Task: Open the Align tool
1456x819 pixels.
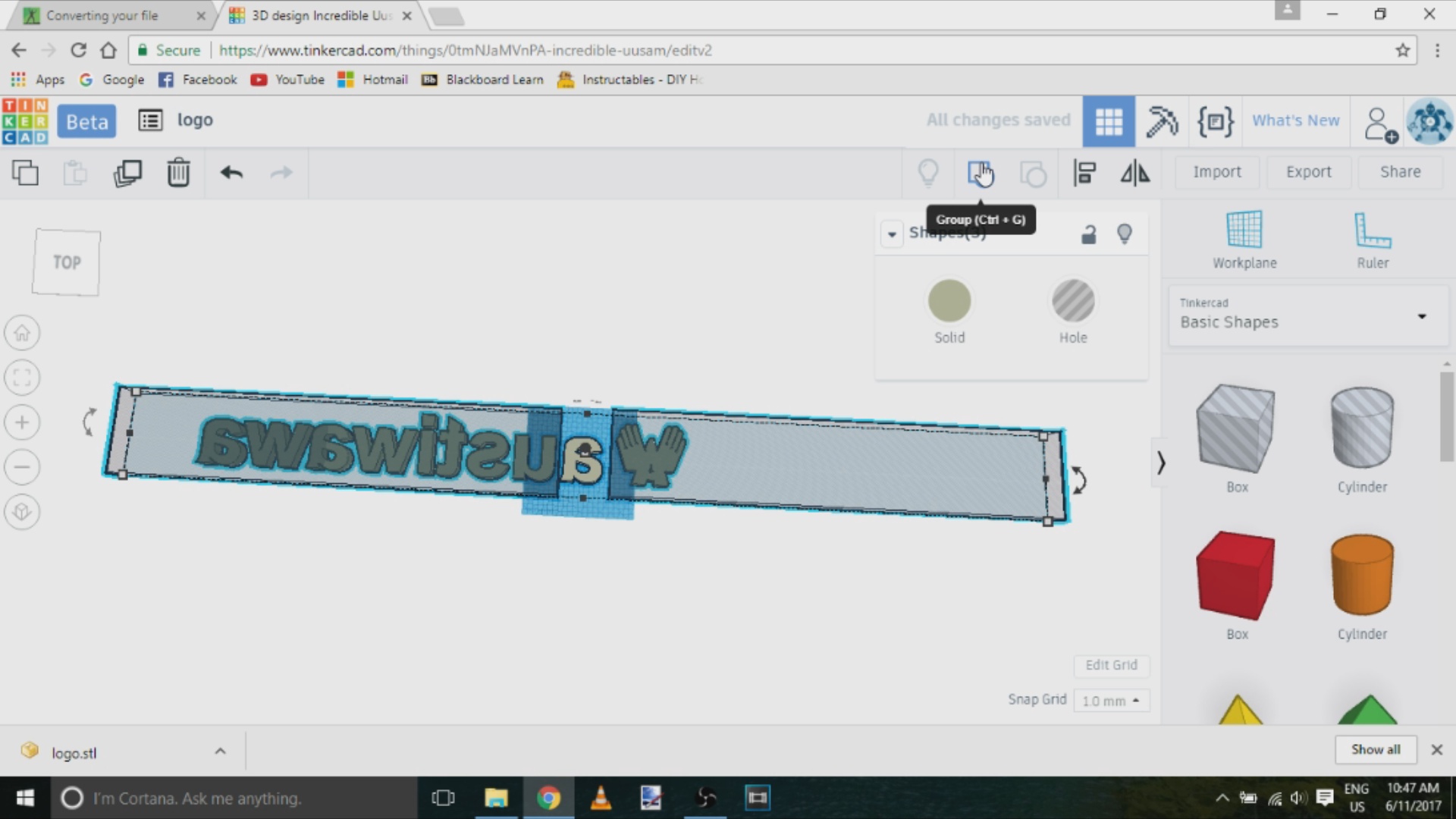Action: pos(1084,173)
